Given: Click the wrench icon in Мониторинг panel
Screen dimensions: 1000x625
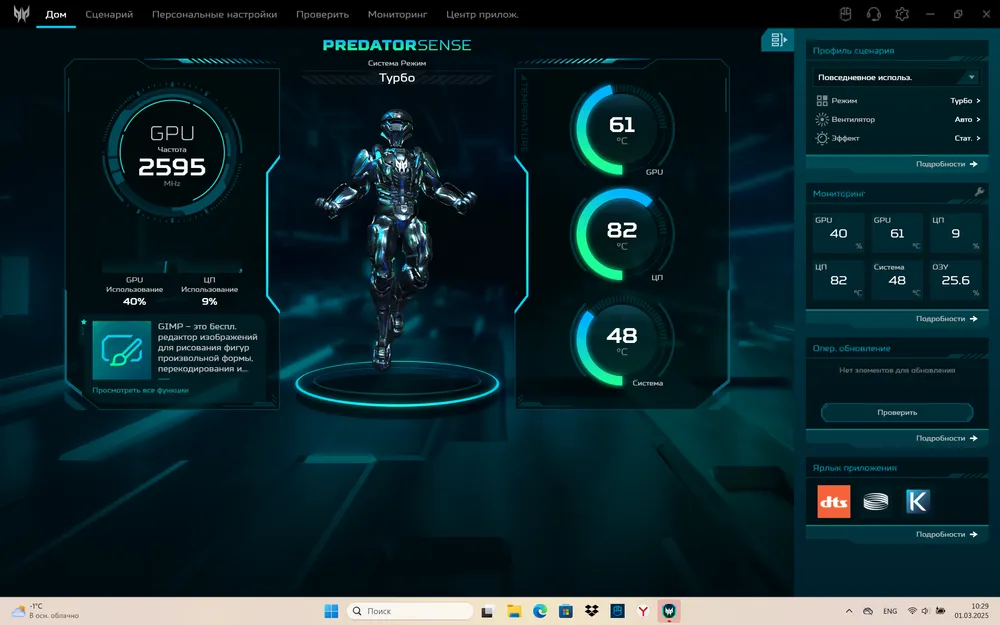Looking at the screenshot, I should click(x=979, y=192).
